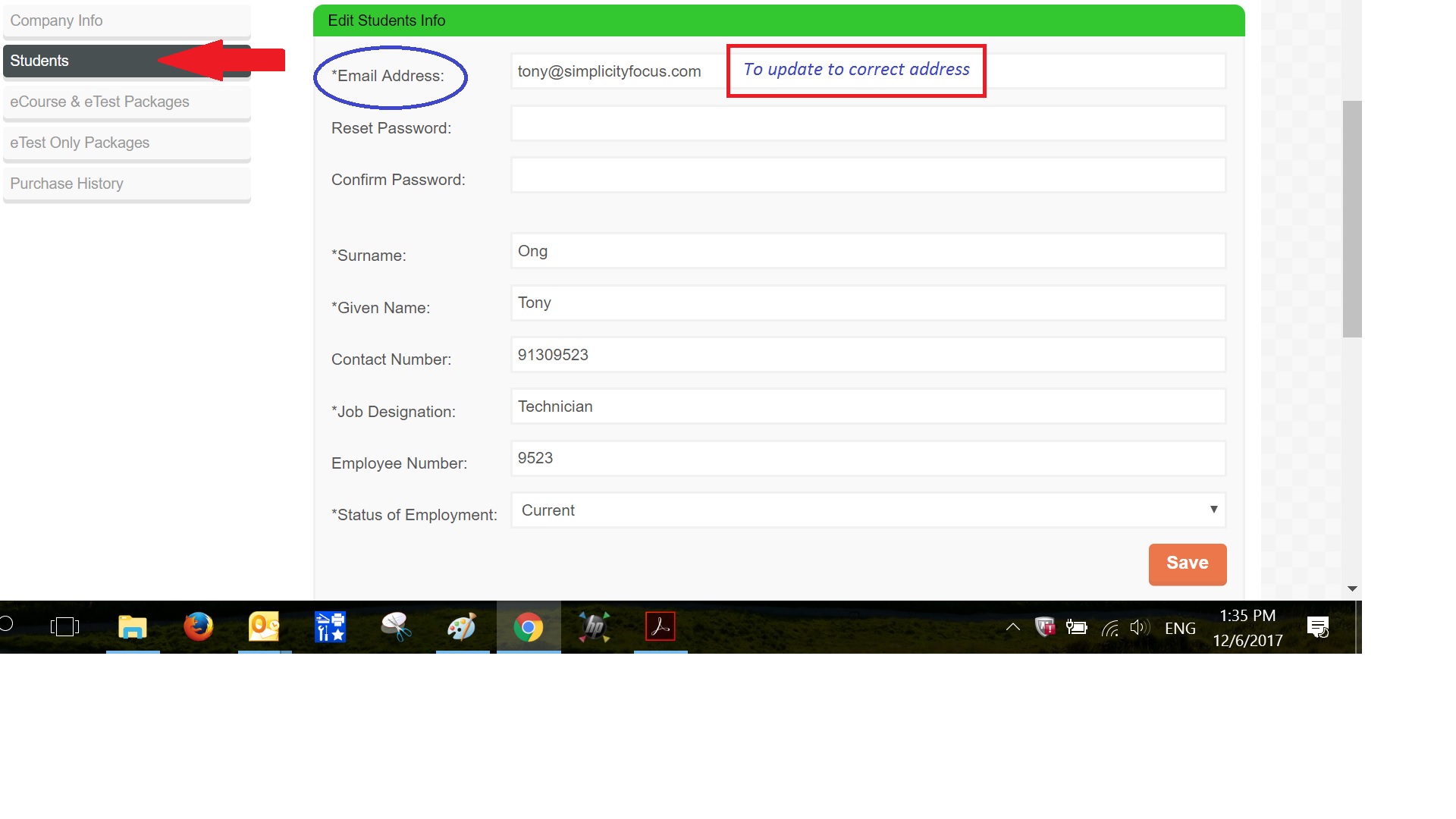The image size is (1456, 819).
Task: Click the Employee Number field
Action: point(868,458)
